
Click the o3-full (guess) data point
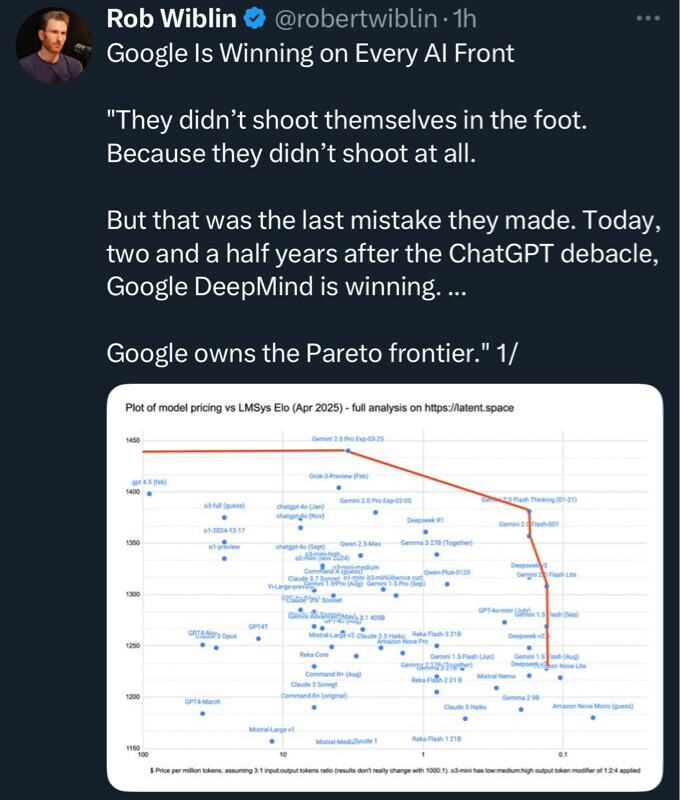(x=225, y=517)
